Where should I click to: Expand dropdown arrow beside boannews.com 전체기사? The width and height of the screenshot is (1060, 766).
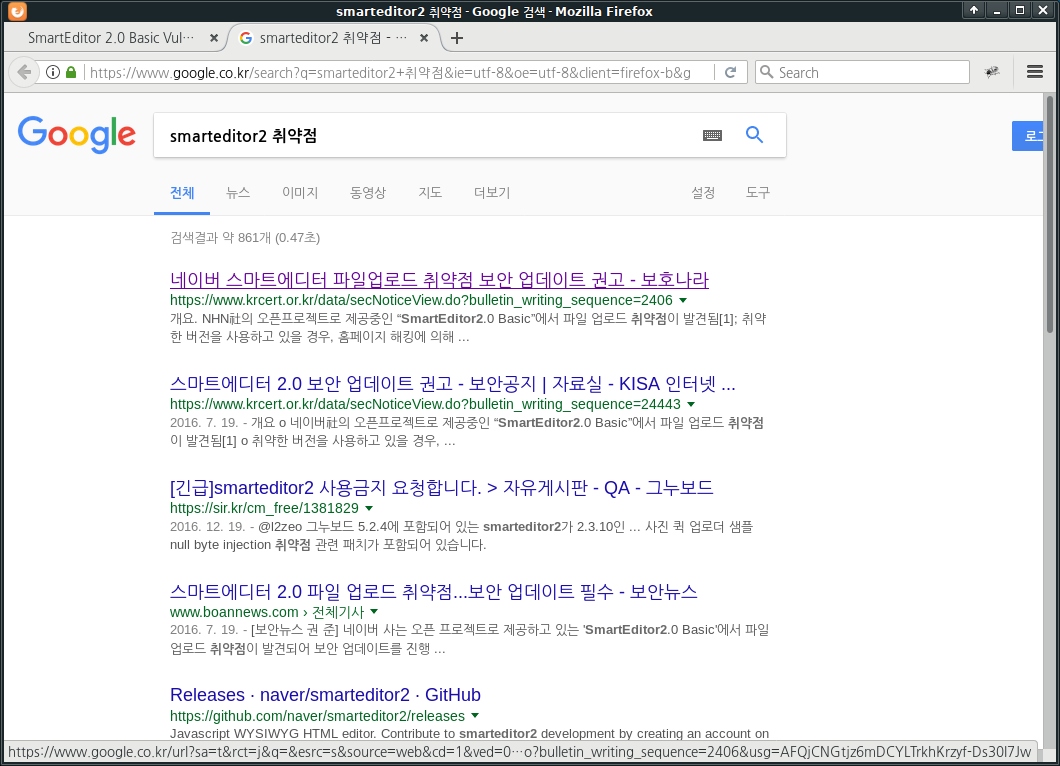[x=374, y=612]
